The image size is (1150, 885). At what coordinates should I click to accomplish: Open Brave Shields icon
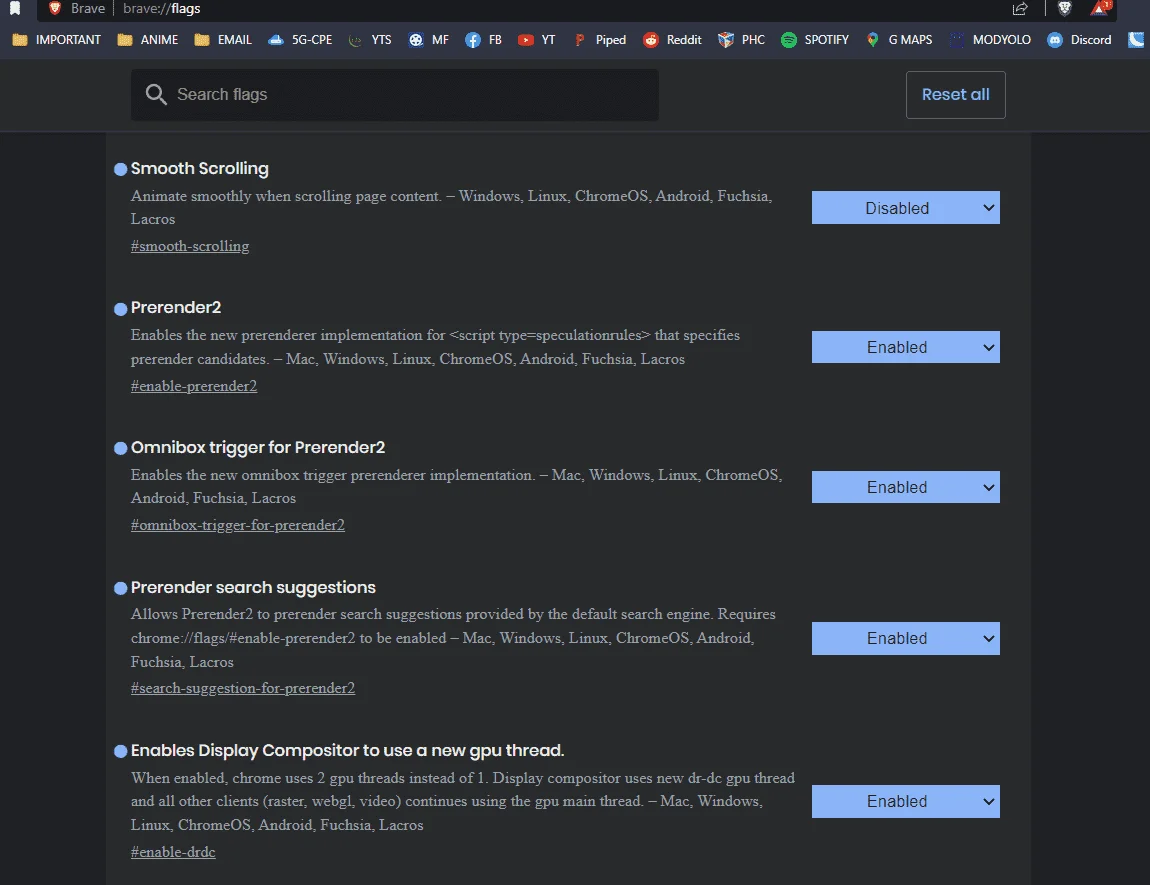pos(1065,9)
